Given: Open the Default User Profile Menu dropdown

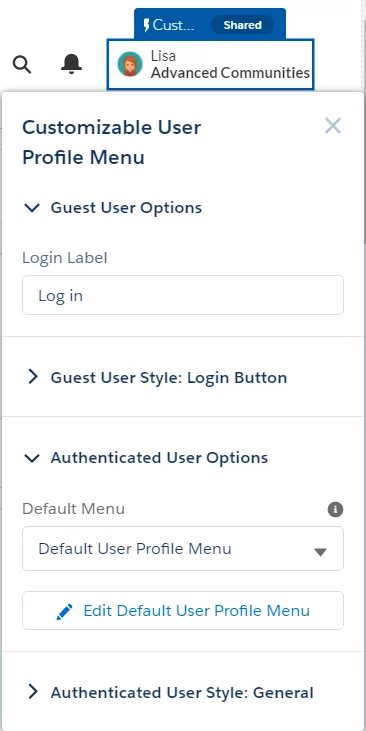Looking at the screenshot, I should [183, 549].
